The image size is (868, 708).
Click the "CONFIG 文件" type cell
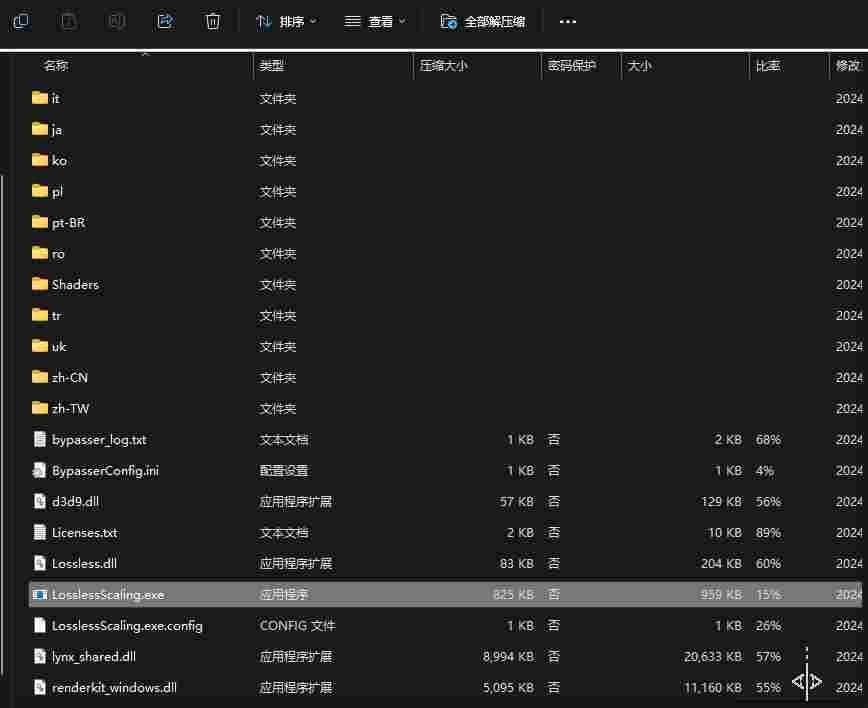pos(297,626)
